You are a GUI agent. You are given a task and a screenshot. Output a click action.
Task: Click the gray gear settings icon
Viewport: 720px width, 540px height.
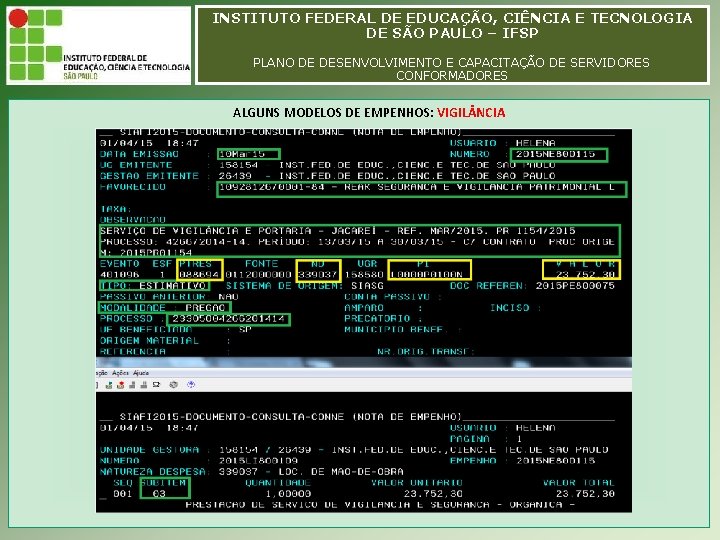174,385
